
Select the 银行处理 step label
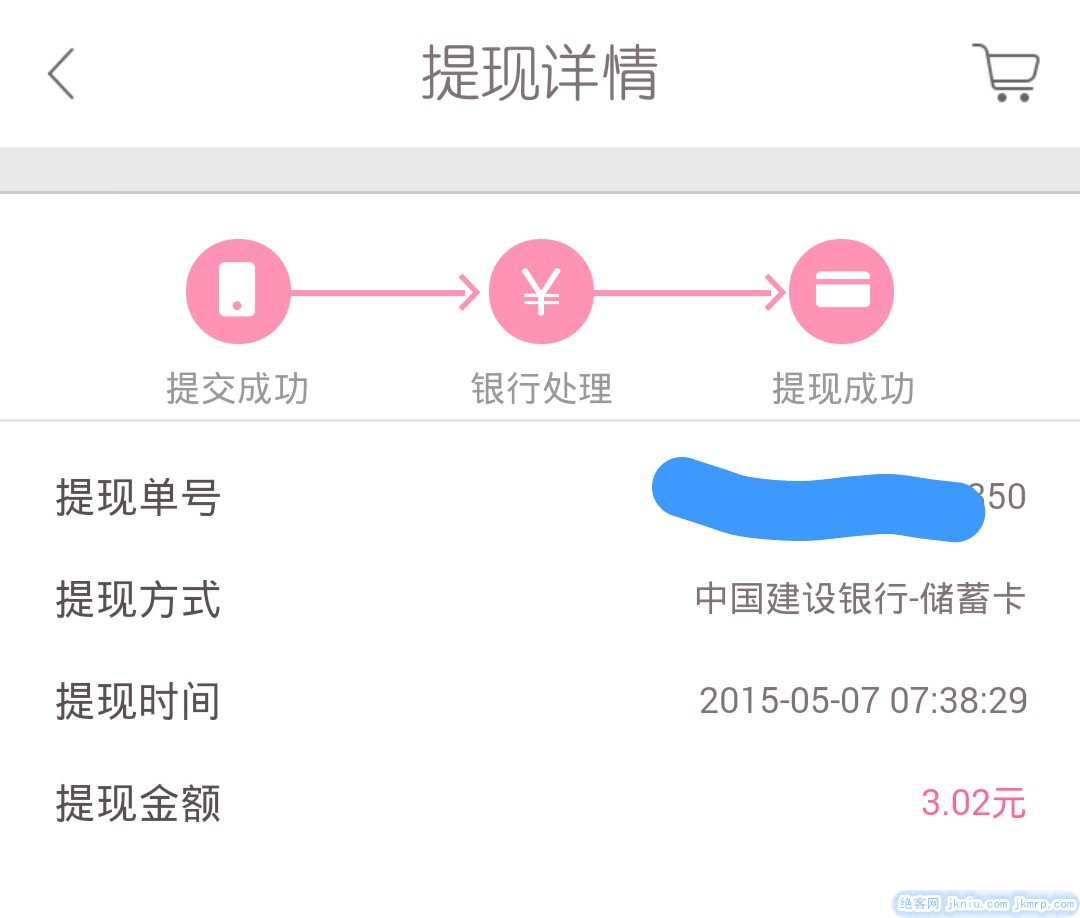541,389
